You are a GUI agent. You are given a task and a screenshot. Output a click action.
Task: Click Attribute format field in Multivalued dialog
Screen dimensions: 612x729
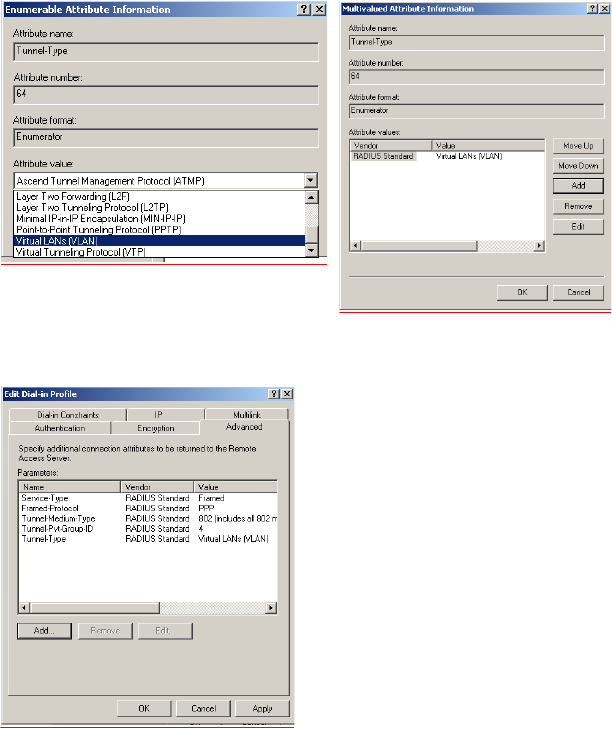point(477,111)
